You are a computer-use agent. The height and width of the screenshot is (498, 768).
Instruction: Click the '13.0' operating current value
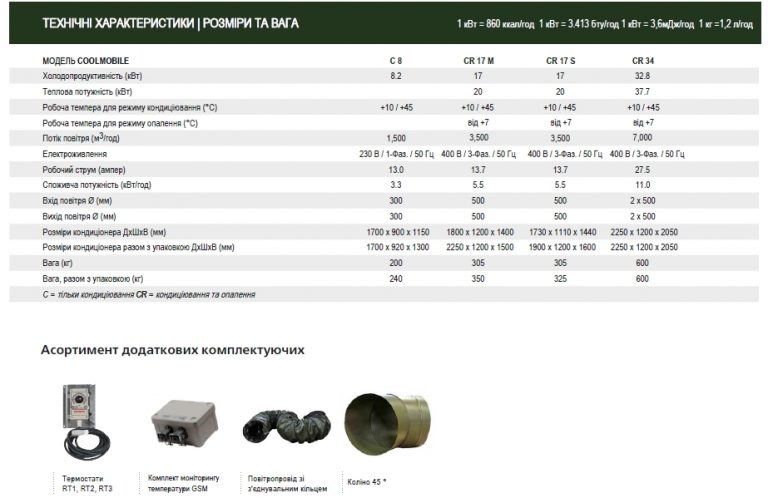point(396,169)
